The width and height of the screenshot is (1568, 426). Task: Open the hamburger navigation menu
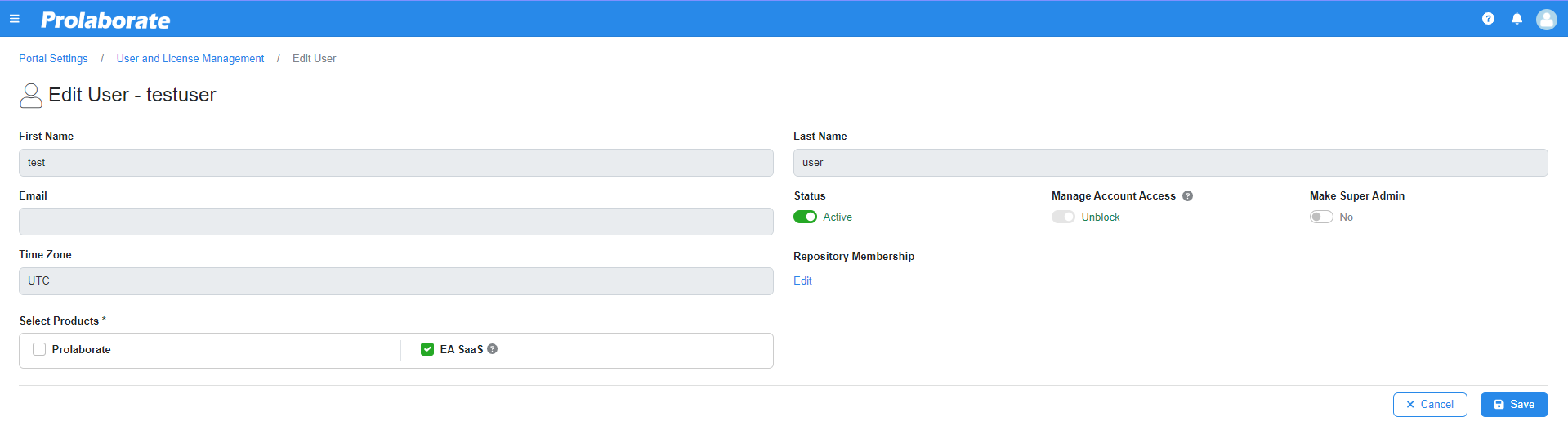click(x=14, y=19)
